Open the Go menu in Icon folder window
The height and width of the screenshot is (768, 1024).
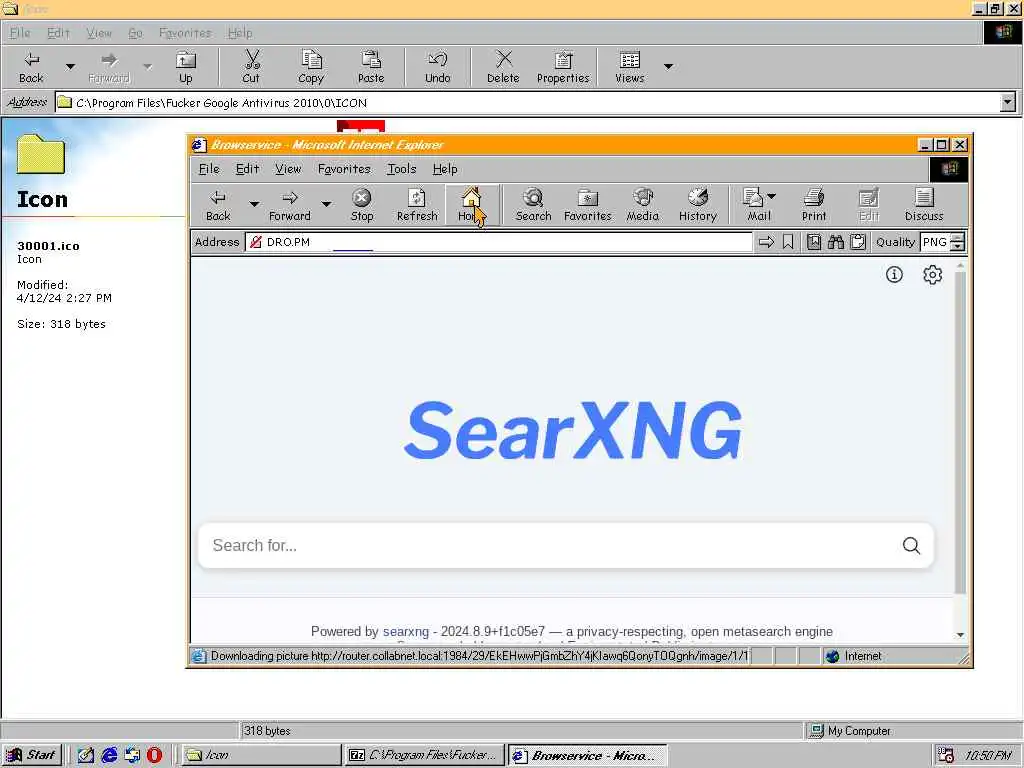(x=135, y=33)
